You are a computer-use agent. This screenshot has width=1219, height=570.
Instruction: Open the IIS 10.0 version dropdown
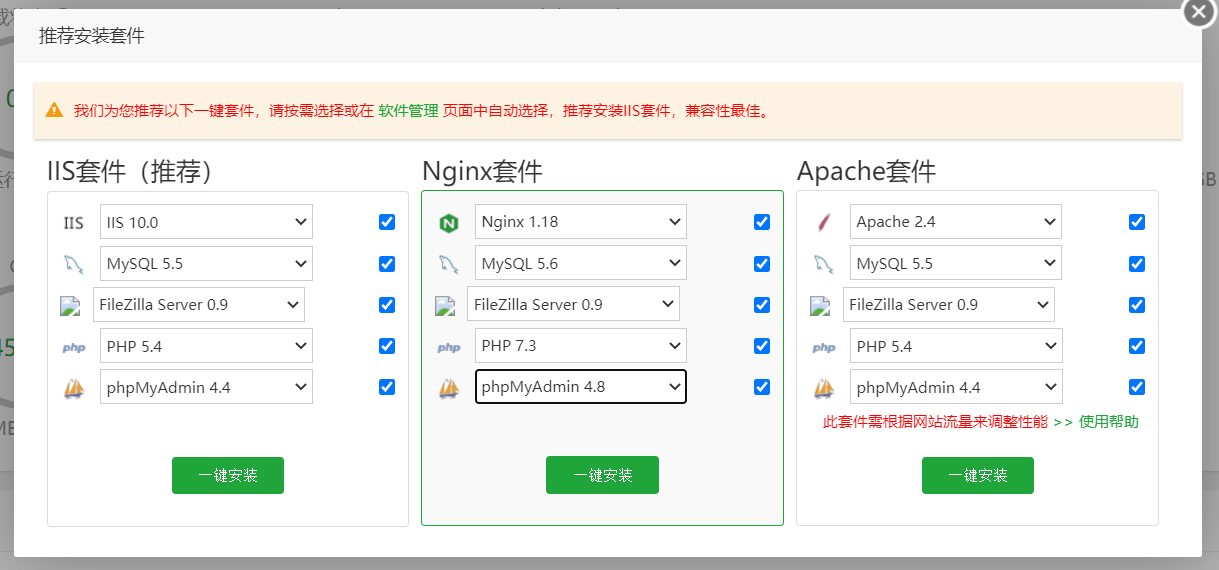(206, 222)
